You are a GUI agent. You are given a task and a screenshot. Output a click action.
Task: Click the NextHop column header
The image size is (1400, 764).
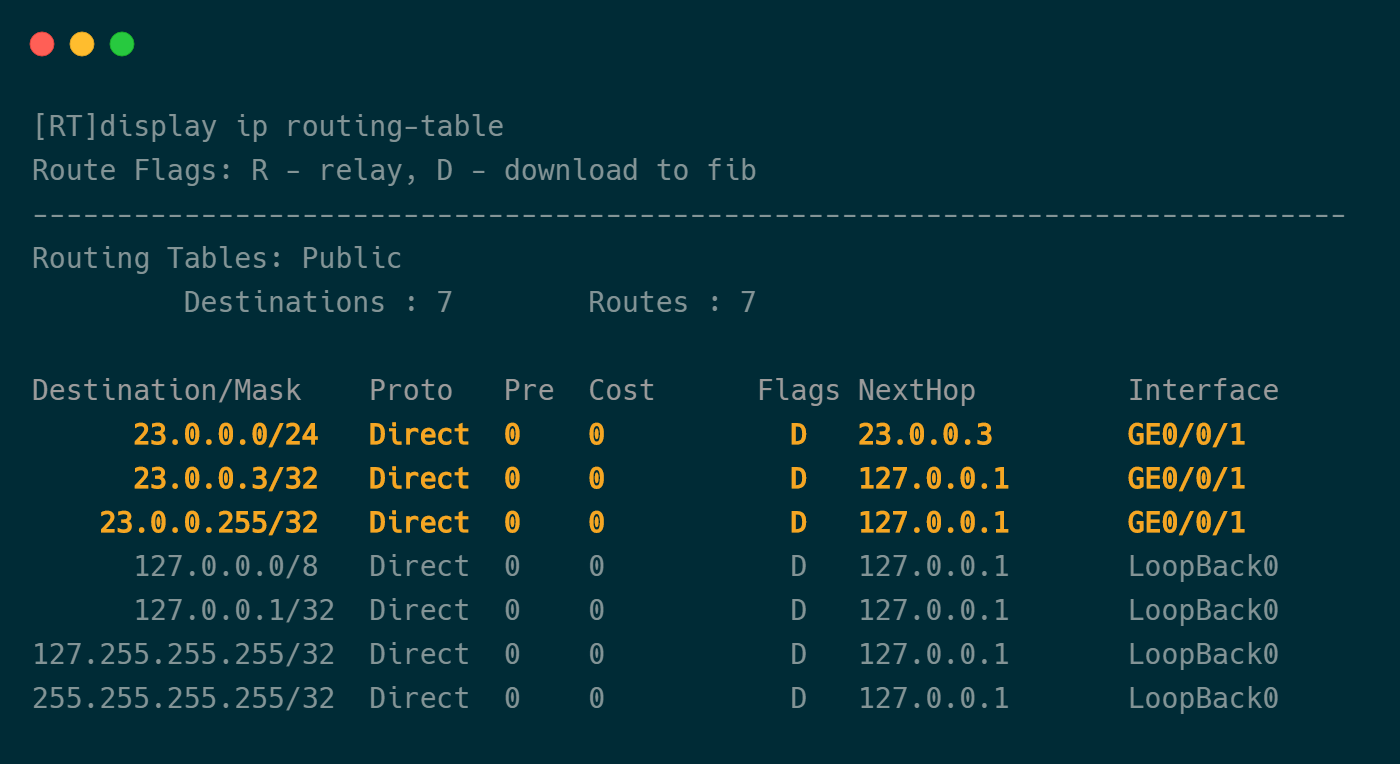[916, 391]
